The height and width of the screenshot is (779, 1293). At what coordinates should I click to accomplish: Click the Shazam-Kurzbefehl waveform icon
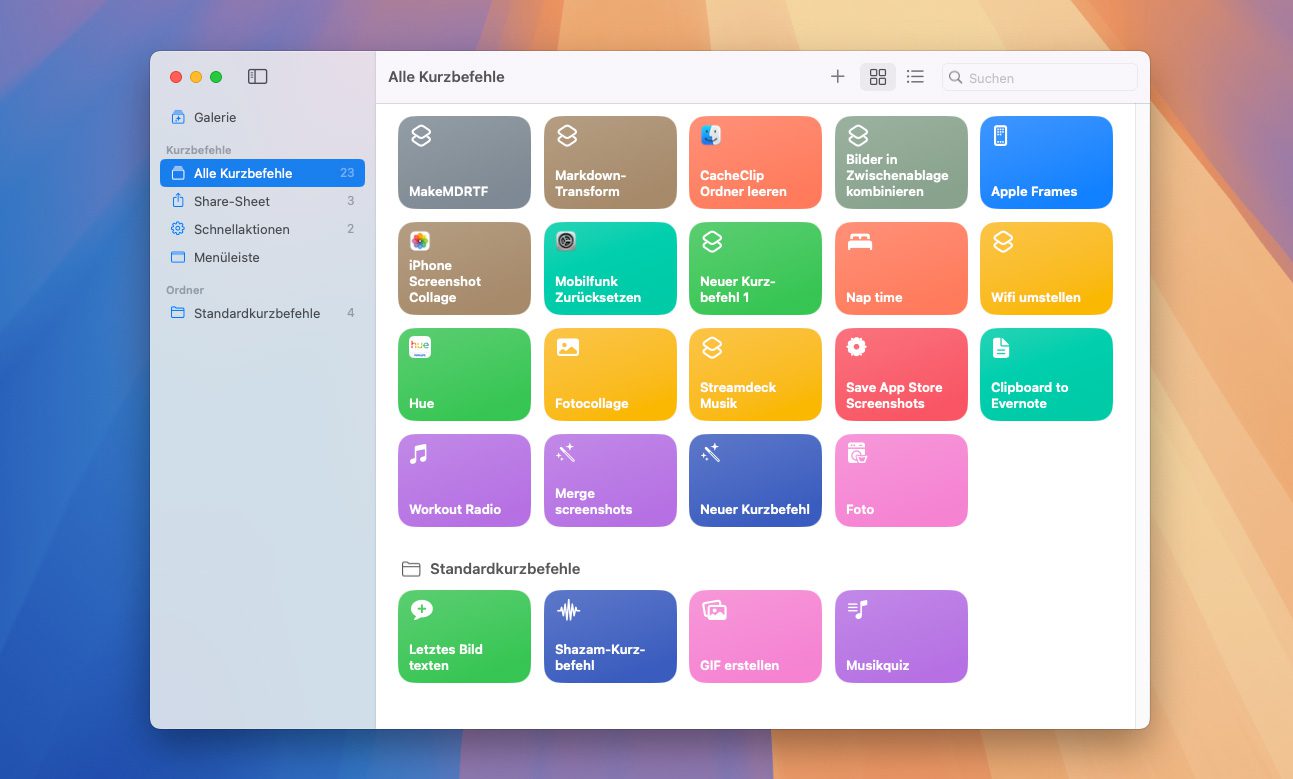(x=568, y=610)
